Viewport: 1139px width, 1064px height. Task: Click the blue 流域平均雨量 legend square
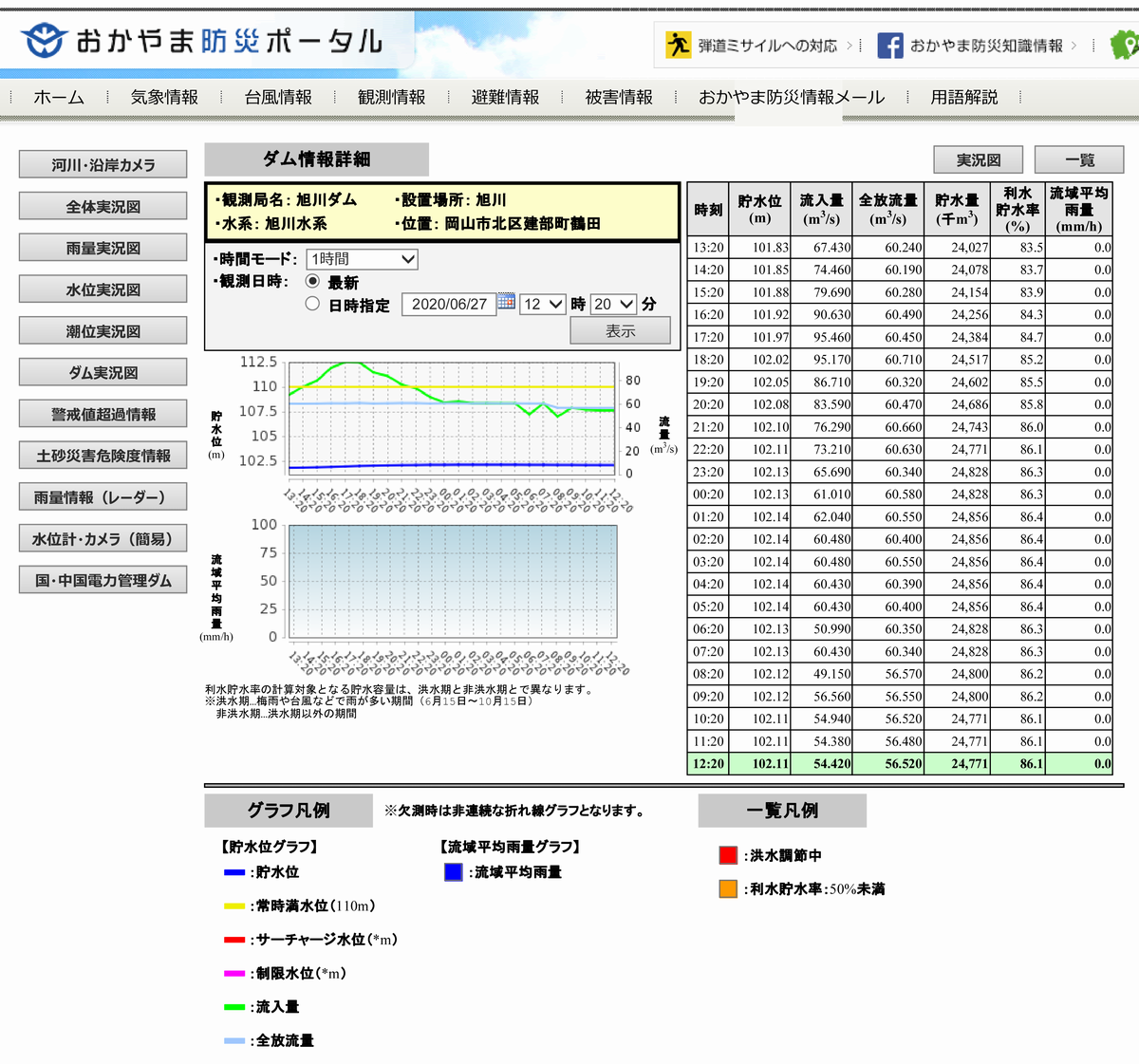454,872
